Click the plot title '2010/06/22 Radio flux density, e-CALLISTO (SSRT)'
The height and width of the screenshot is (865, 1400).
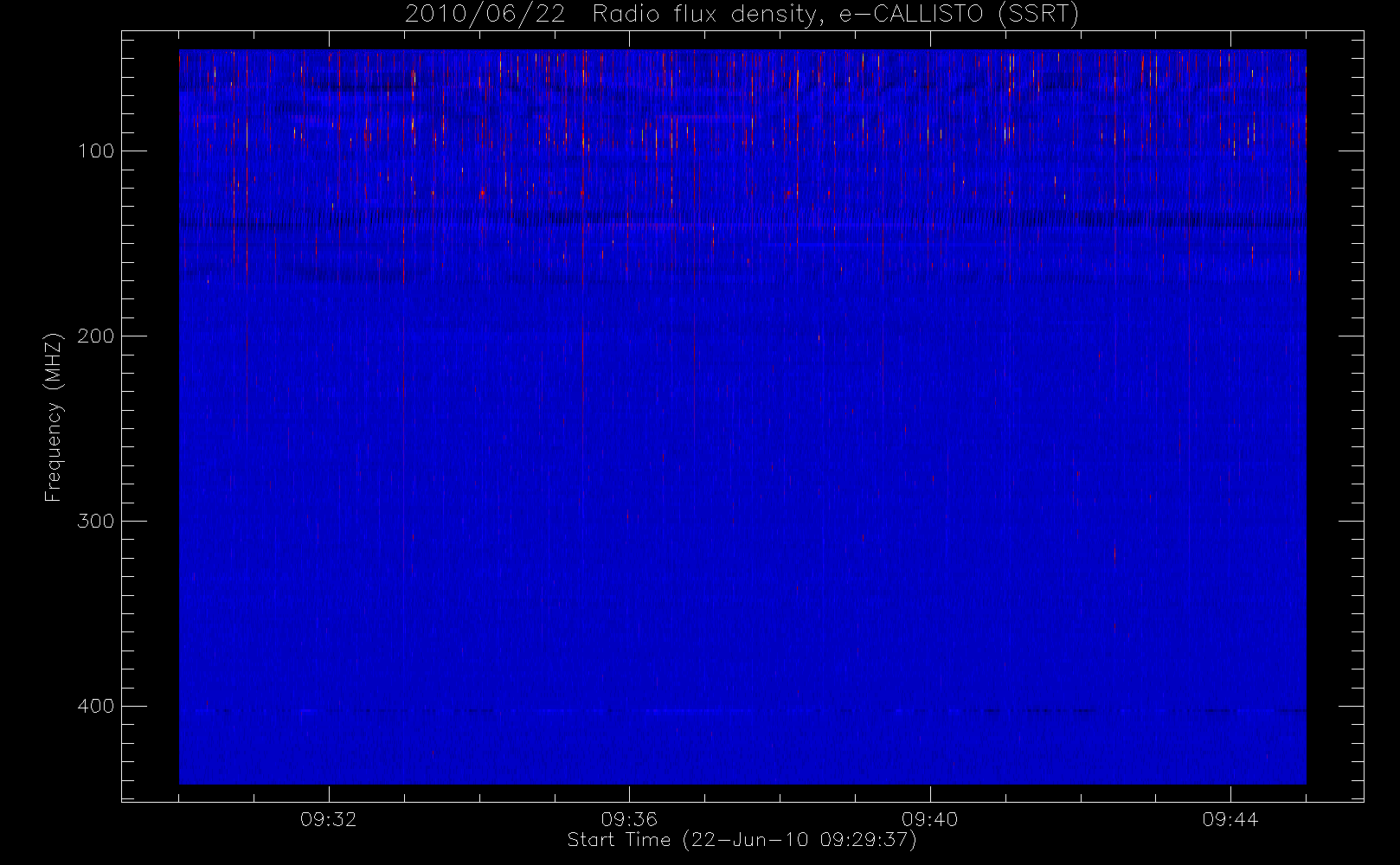point(742,15)
